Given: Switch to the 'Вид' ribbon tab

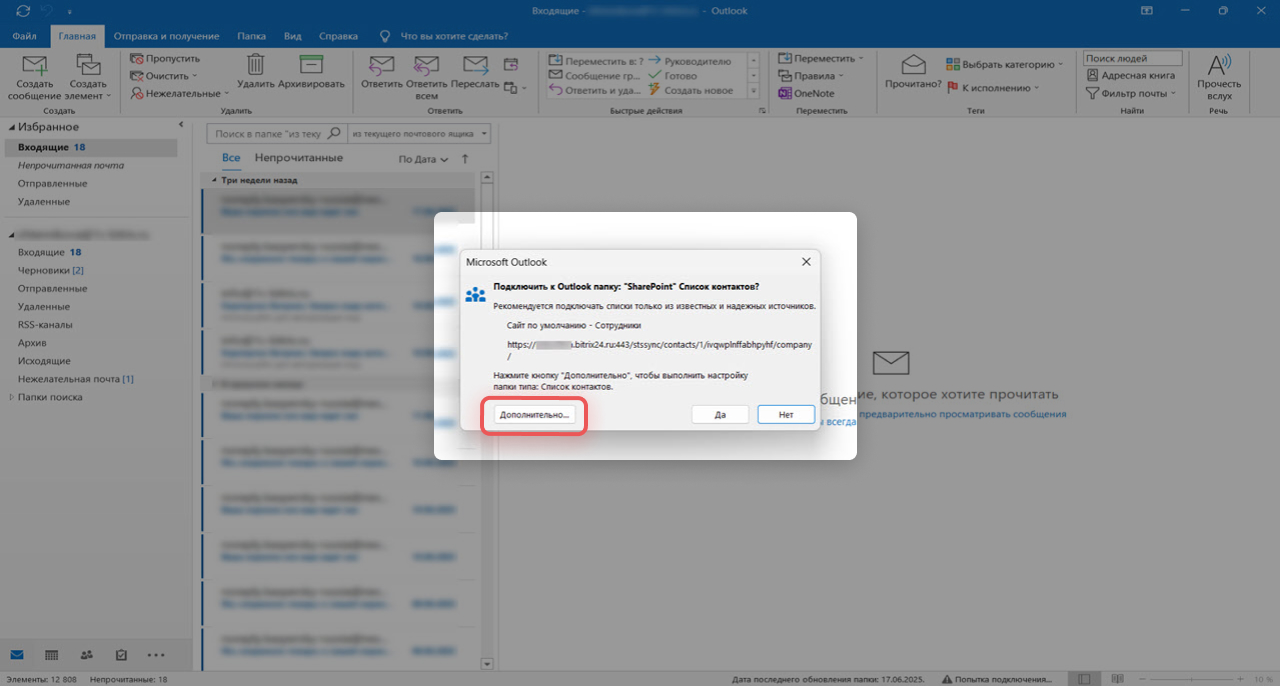Looking at the screenshot, I should (292, 36).
